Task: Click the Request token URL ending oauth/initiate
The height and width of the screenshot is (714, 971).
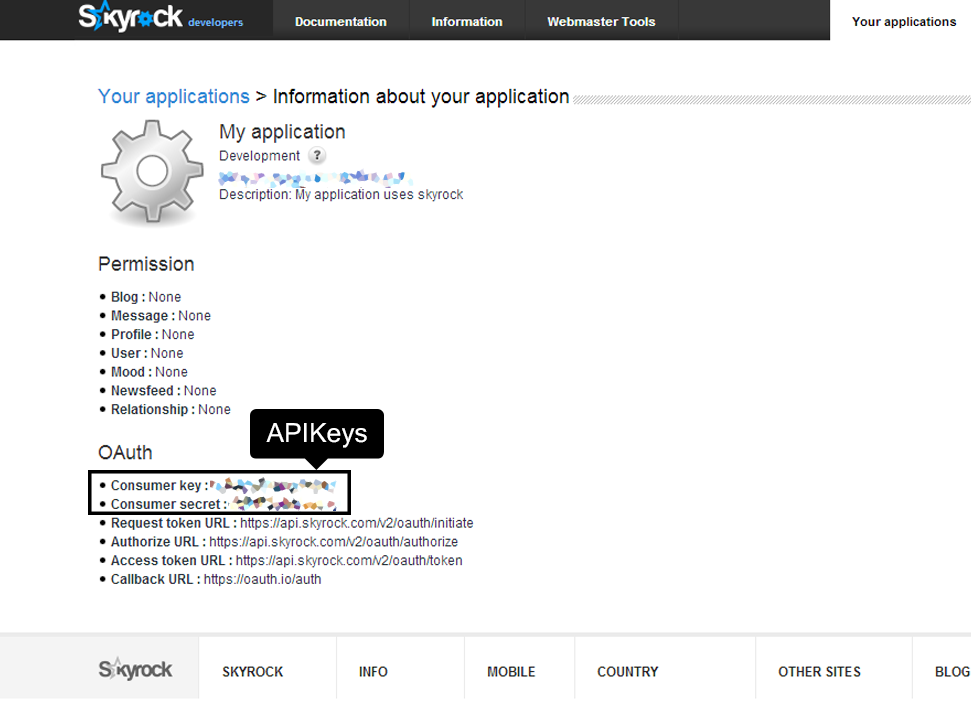Action: point(357,523)
